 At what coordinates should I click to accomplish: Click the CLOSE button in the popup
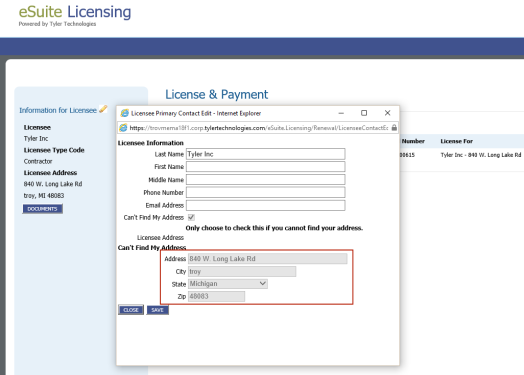131,310
